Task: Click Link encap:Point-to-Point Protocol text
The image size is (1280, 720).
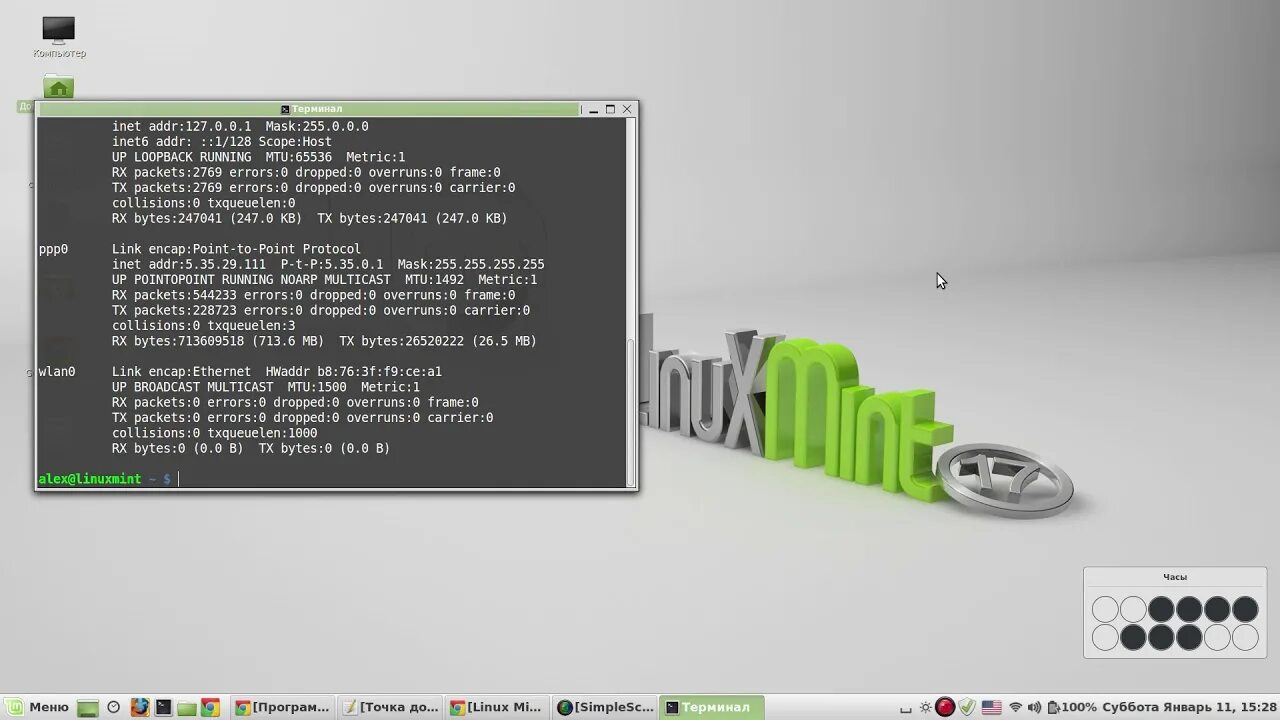Action: (237, 249)
